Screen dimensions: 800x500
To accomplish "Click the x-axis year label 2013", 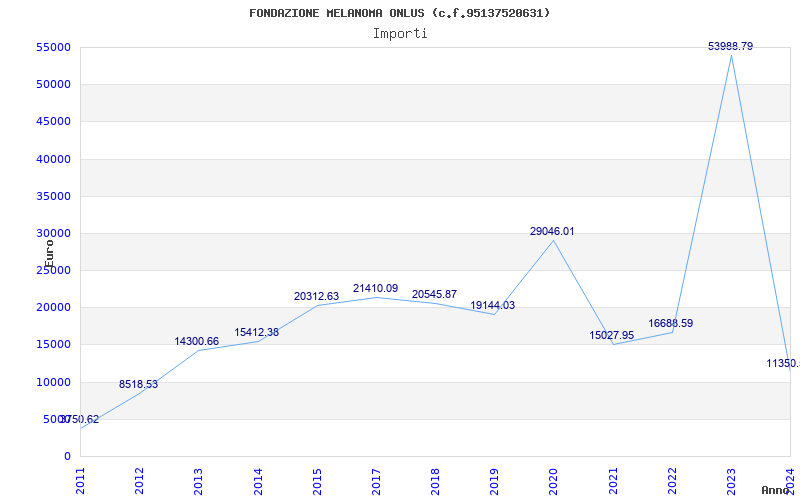I will 199,481.
